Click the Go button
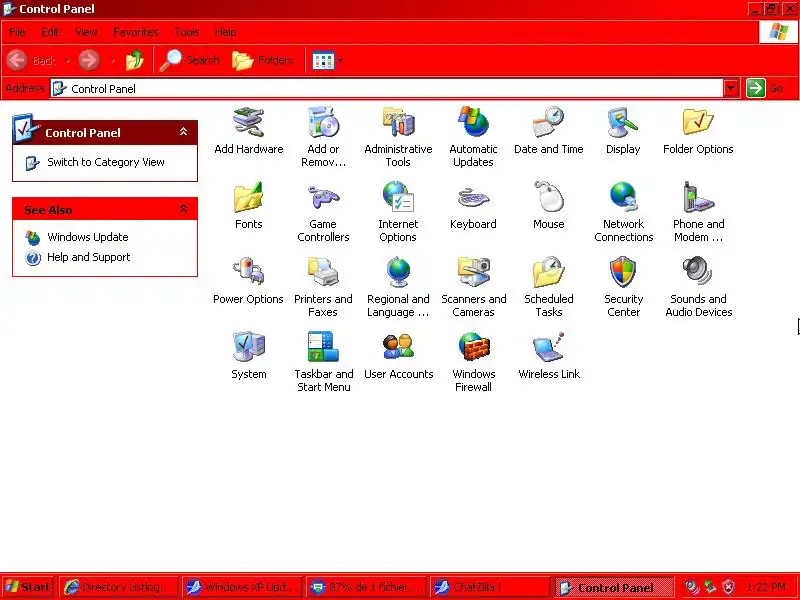The image size is (800, 600). (765, 88)
